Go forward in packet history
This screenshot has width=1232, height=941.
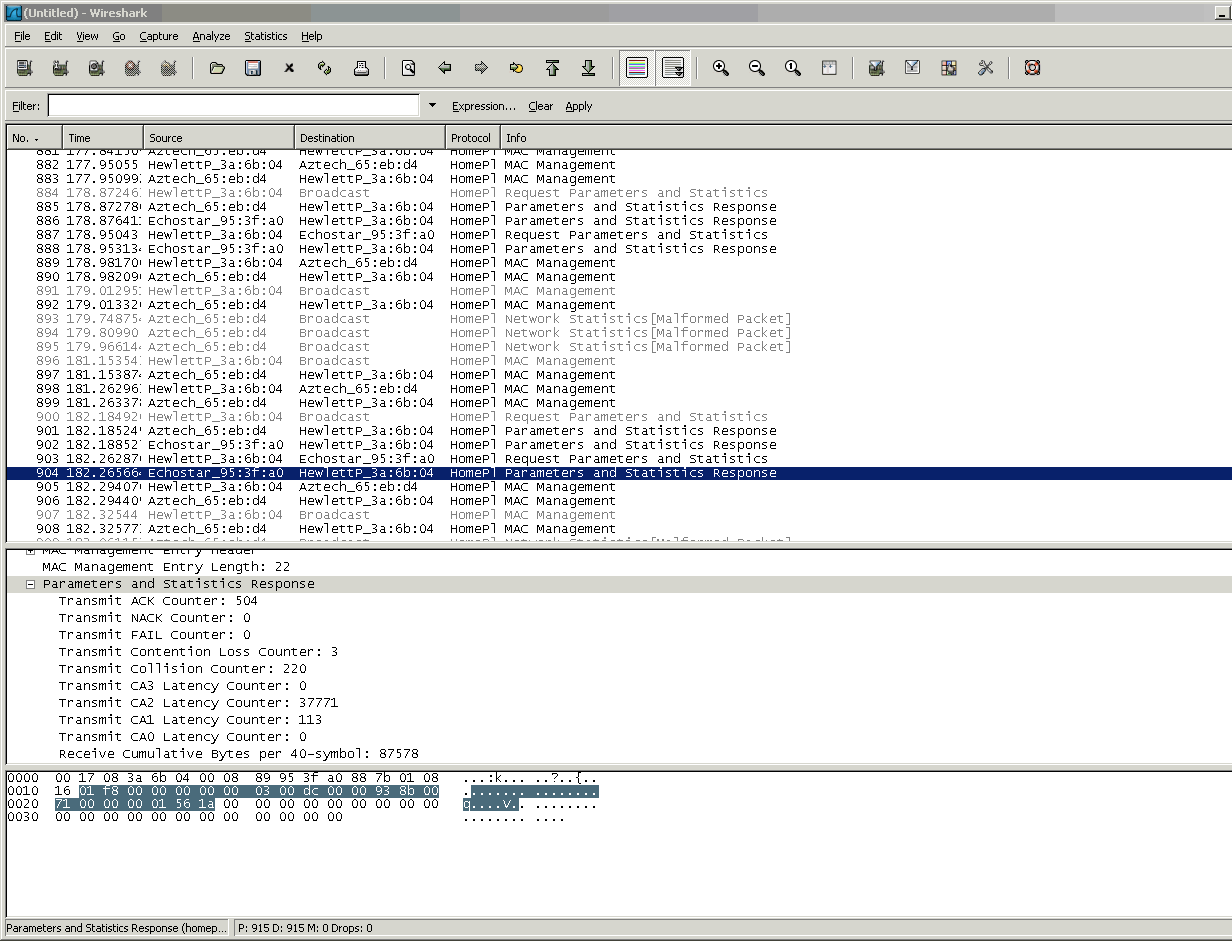coord(481,68)
